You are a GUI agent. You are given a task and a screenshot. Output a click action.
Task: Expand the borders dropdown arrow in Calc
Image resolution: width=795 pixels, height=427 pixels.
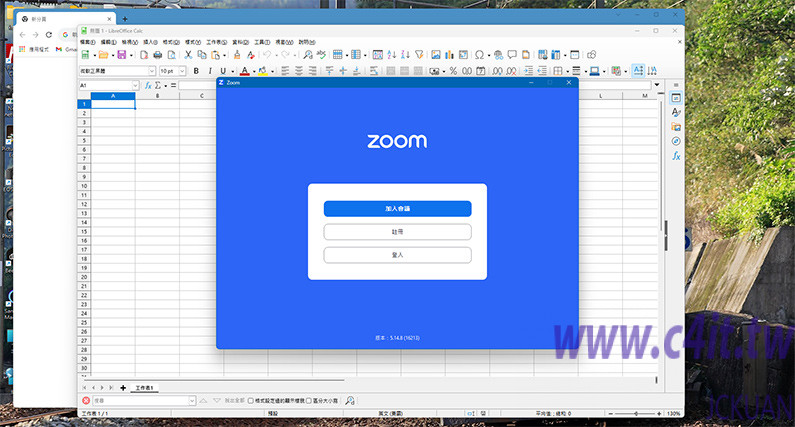(567, 72)
